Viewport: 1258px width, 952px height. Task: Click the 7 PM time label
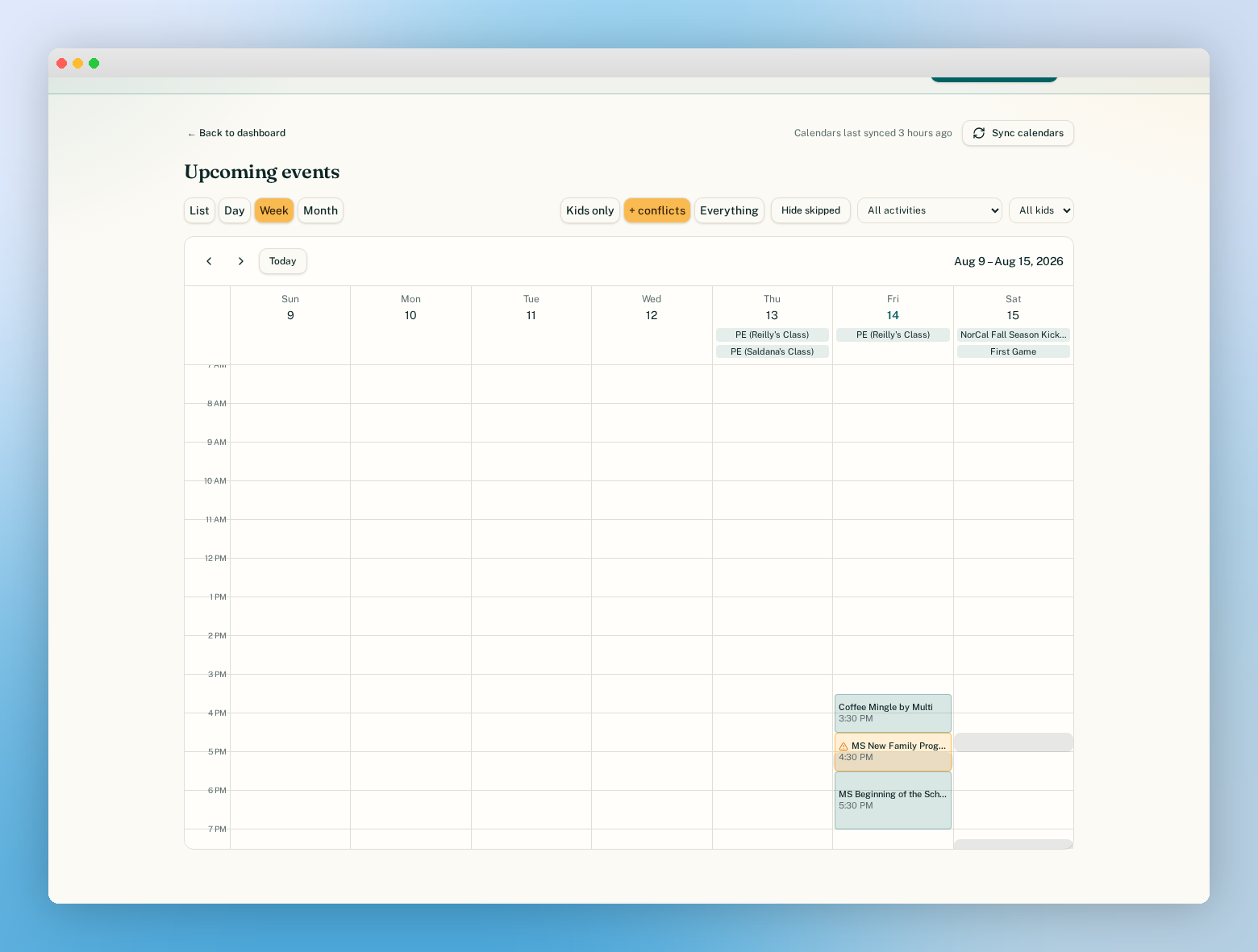(217, 829)
